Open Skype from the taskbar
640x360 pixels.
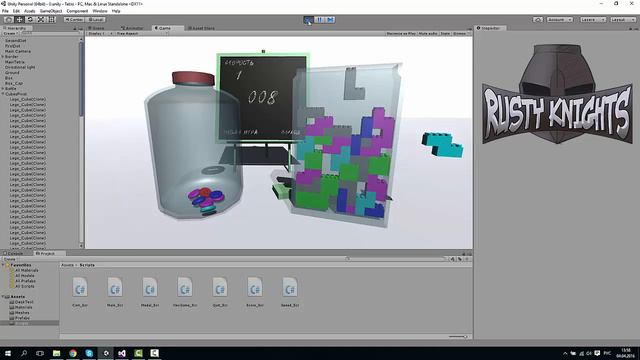click(89, 353)
